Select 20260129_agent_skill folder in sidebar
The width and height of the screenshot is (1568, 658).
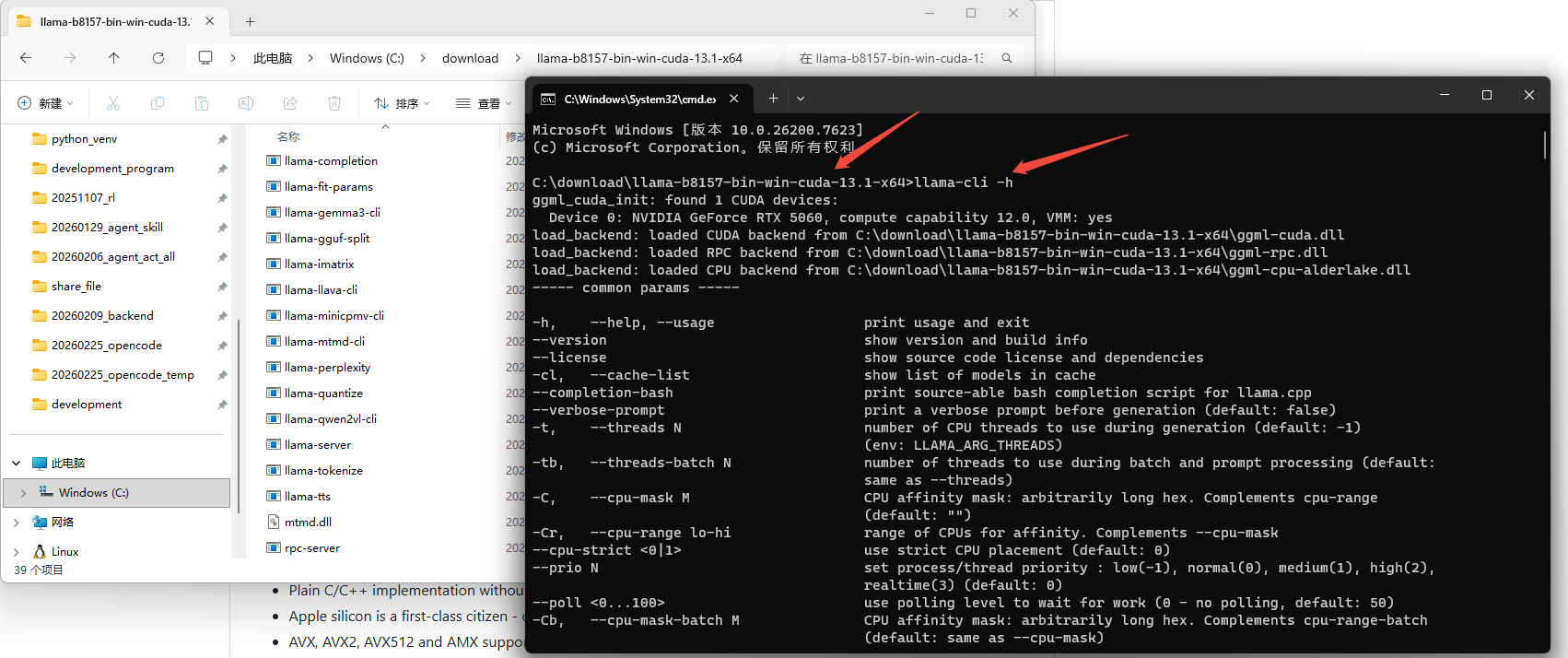107,228
